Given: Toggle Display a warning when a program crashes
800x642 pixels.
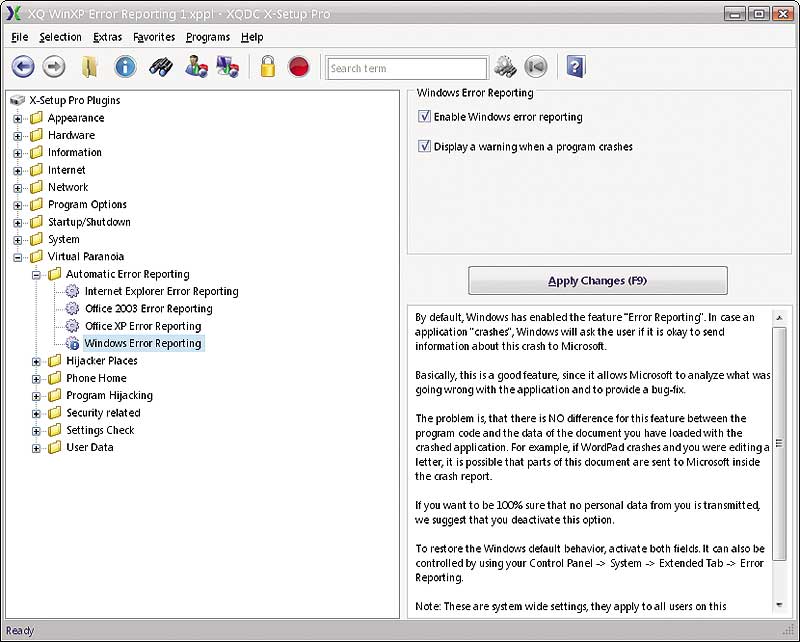Looking at the screenshot, I should pyautogui.click(x=424, y=146).
